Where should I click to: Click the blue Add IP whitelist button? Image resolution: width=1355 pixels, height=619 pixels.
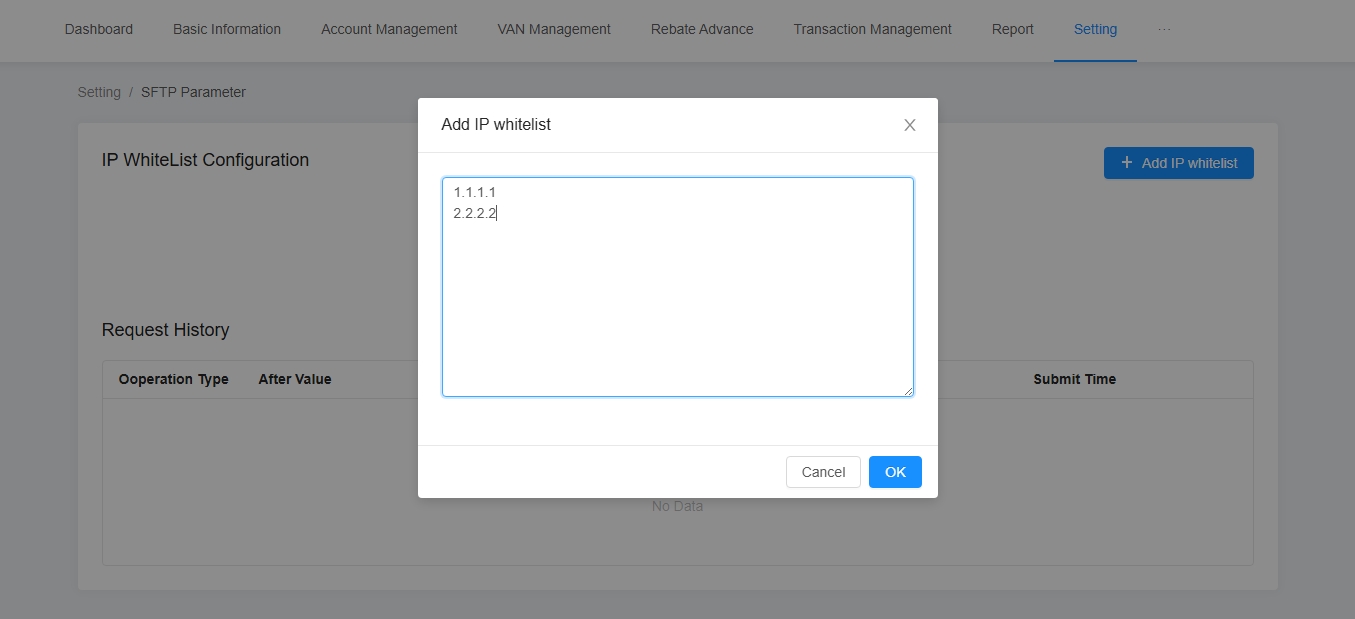click(1178, 163)
